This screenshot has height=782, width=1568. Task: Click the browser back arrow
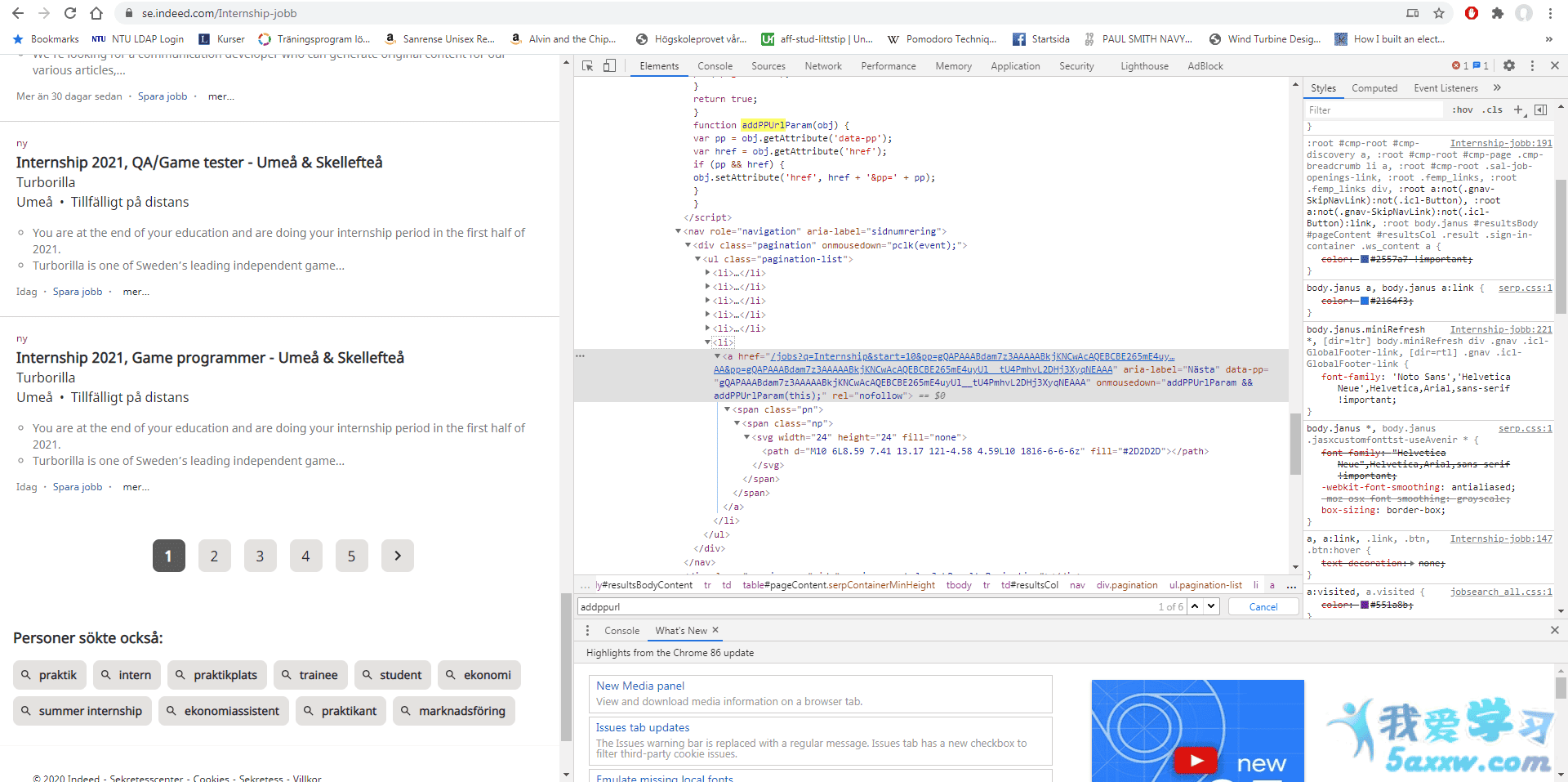(x=18, y=13)
